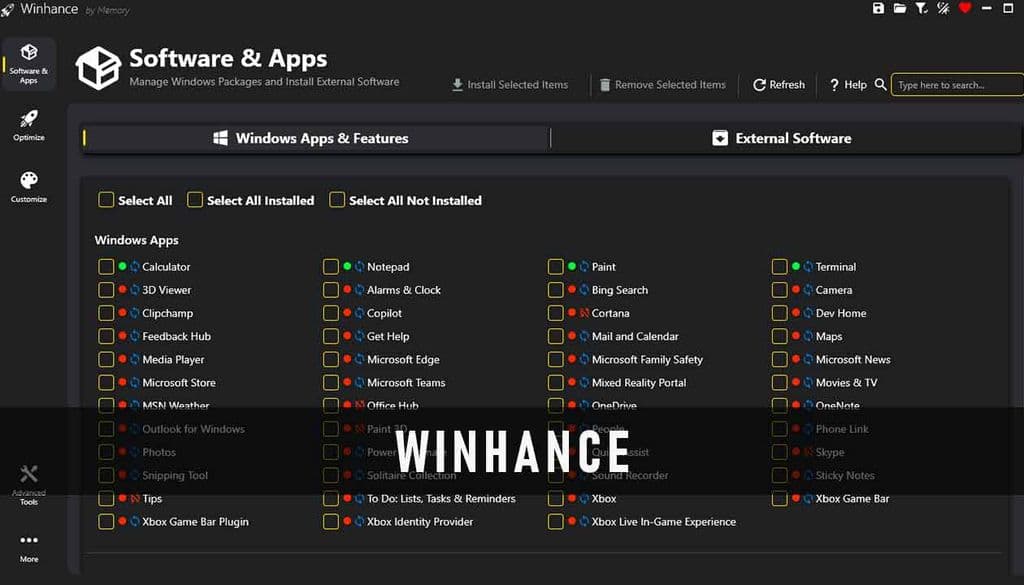Click the red heart donate icon
The width and height of the screenshot is (1024, 585).
tap(964, 8)
